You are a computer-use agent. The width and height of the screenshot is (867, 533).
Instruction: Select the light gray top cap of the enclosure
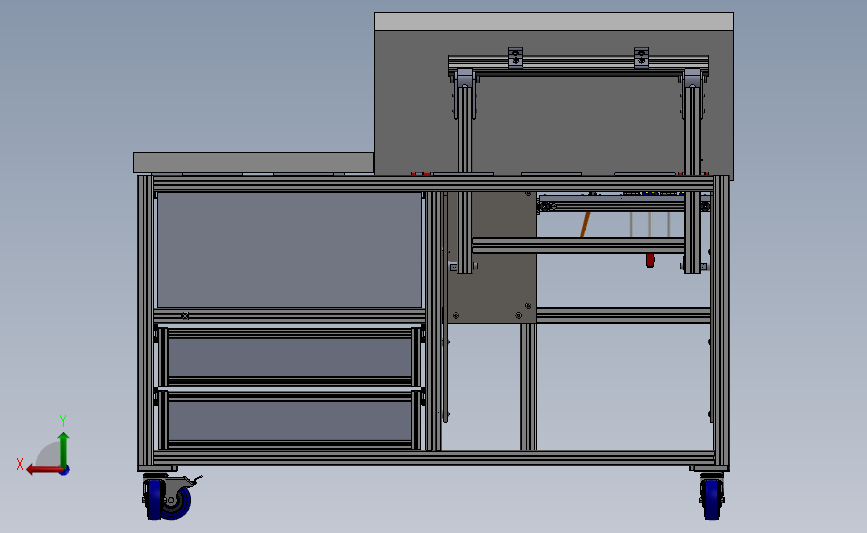click(x=554, y=22)
